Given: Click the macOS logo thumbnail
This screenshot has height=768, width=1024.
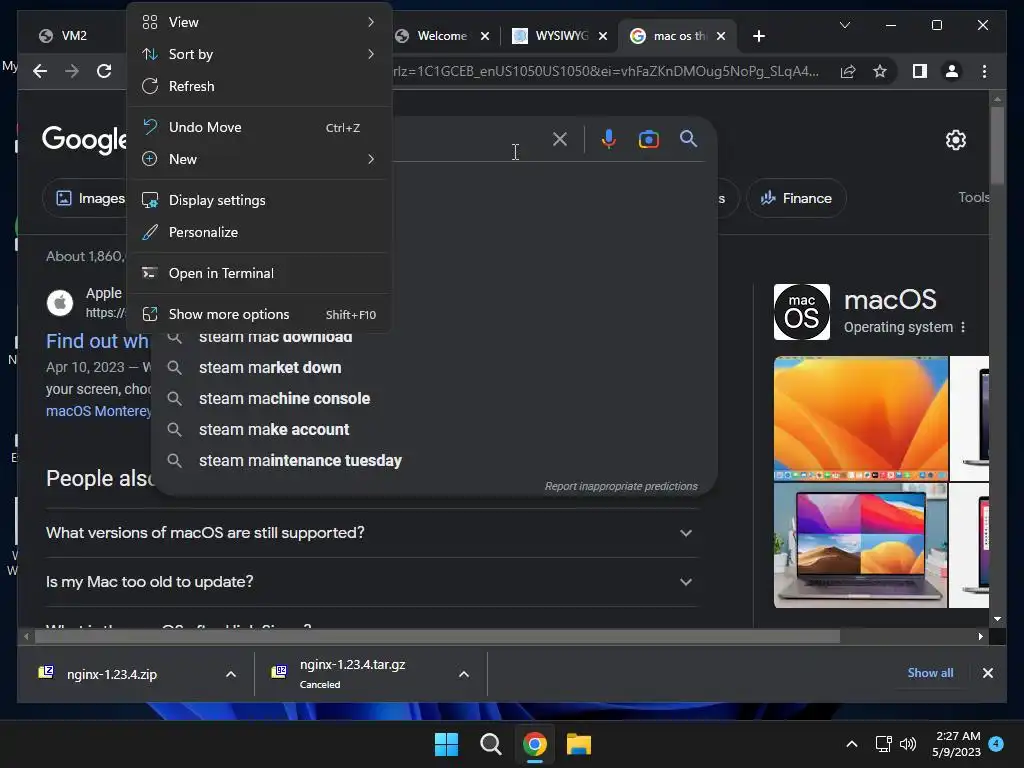Looking at the screenshot, I should click(801, 312).
